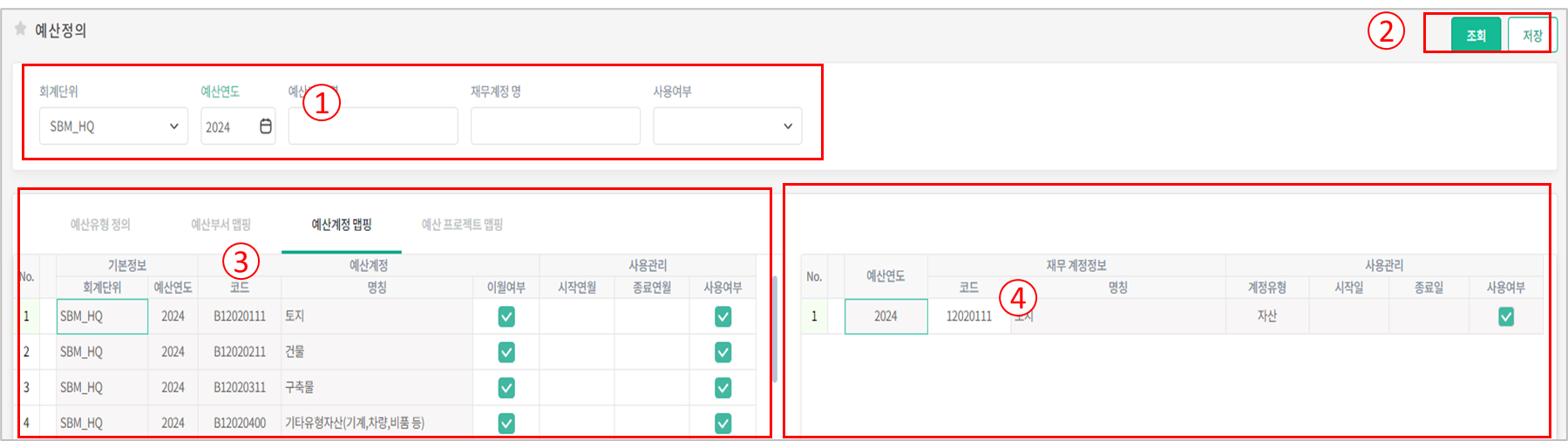Click the 재무계정 명 input field
1568x441 pixels.
pos(555,126)
